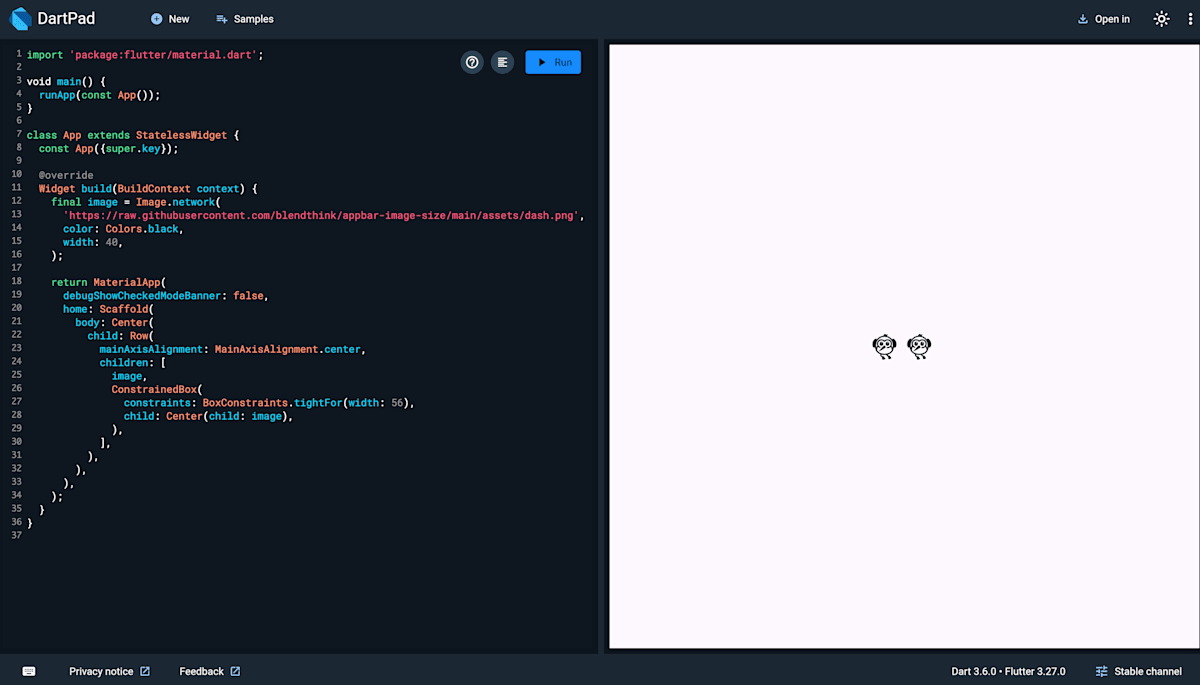Click the DartPad title text
Image resolution: width=1200 pixels, height=685 pixels.
(65, 18)
